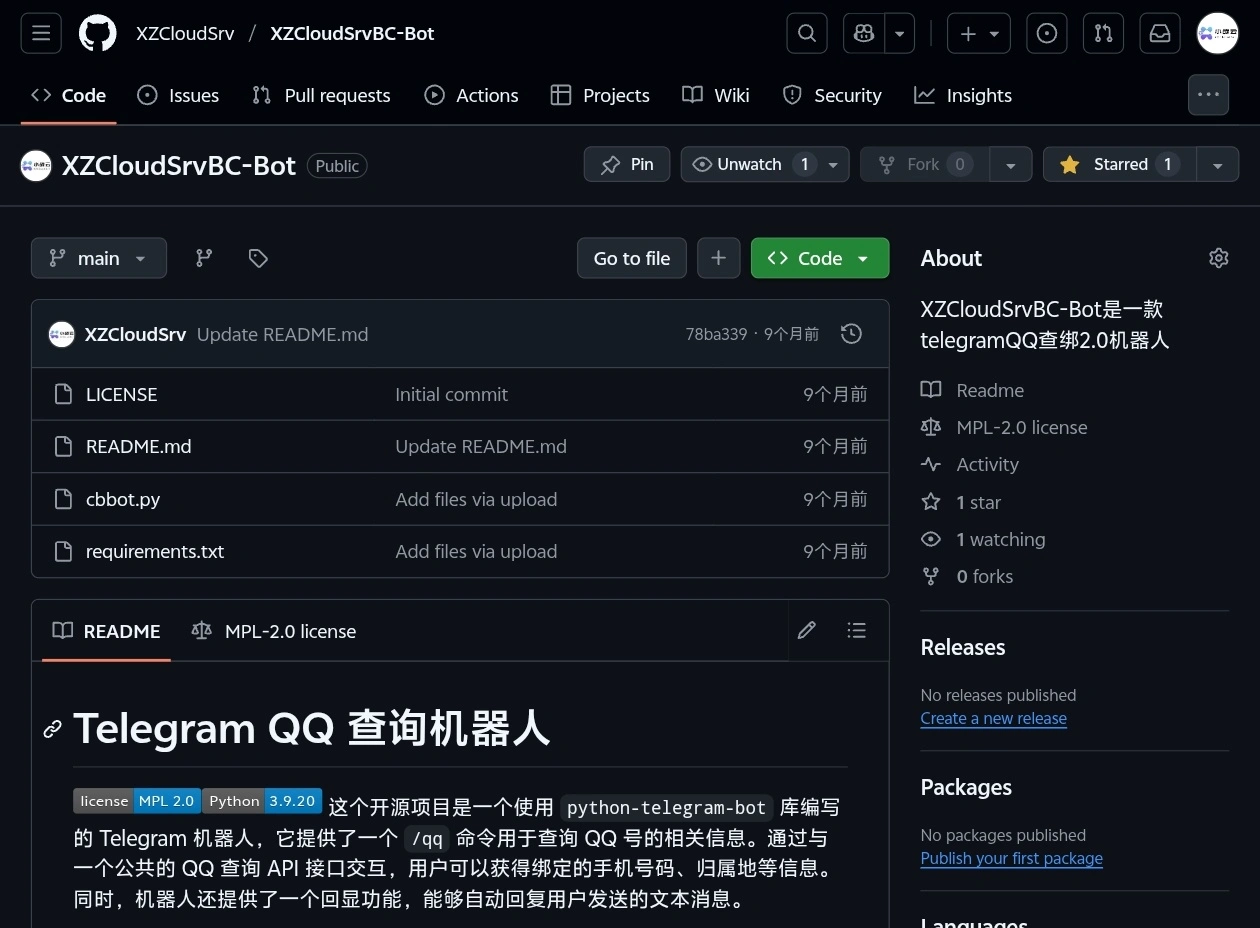Open the notifications inbox icon
The width and height of the screenshot is (1260, 928).
click(x=1159, y=33)
